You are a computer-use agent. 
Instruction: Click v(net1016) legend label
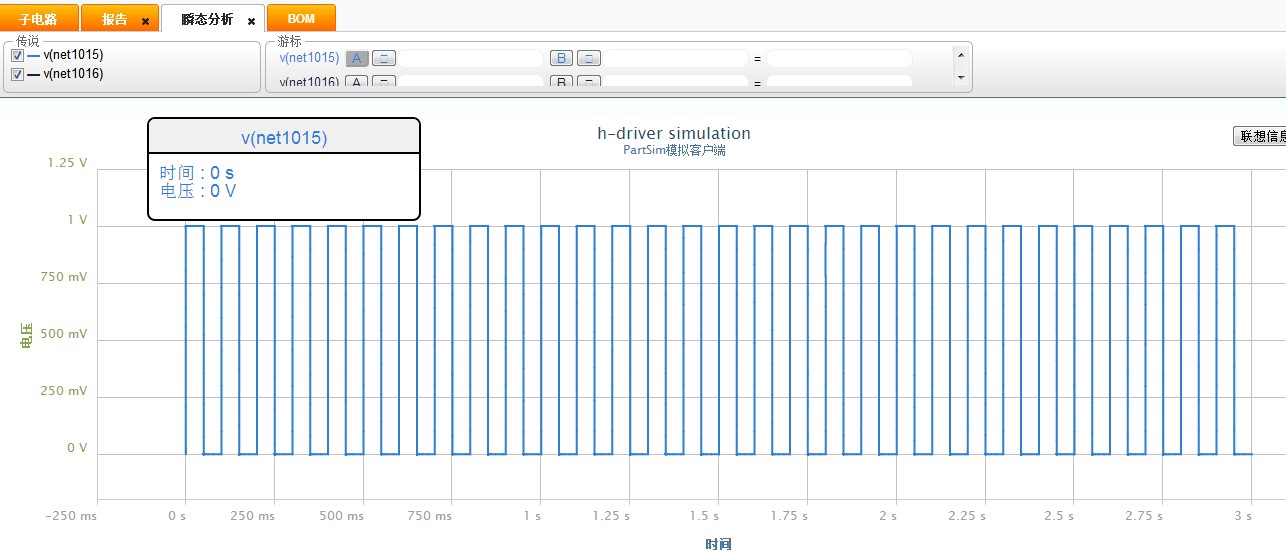click(73, 74)
